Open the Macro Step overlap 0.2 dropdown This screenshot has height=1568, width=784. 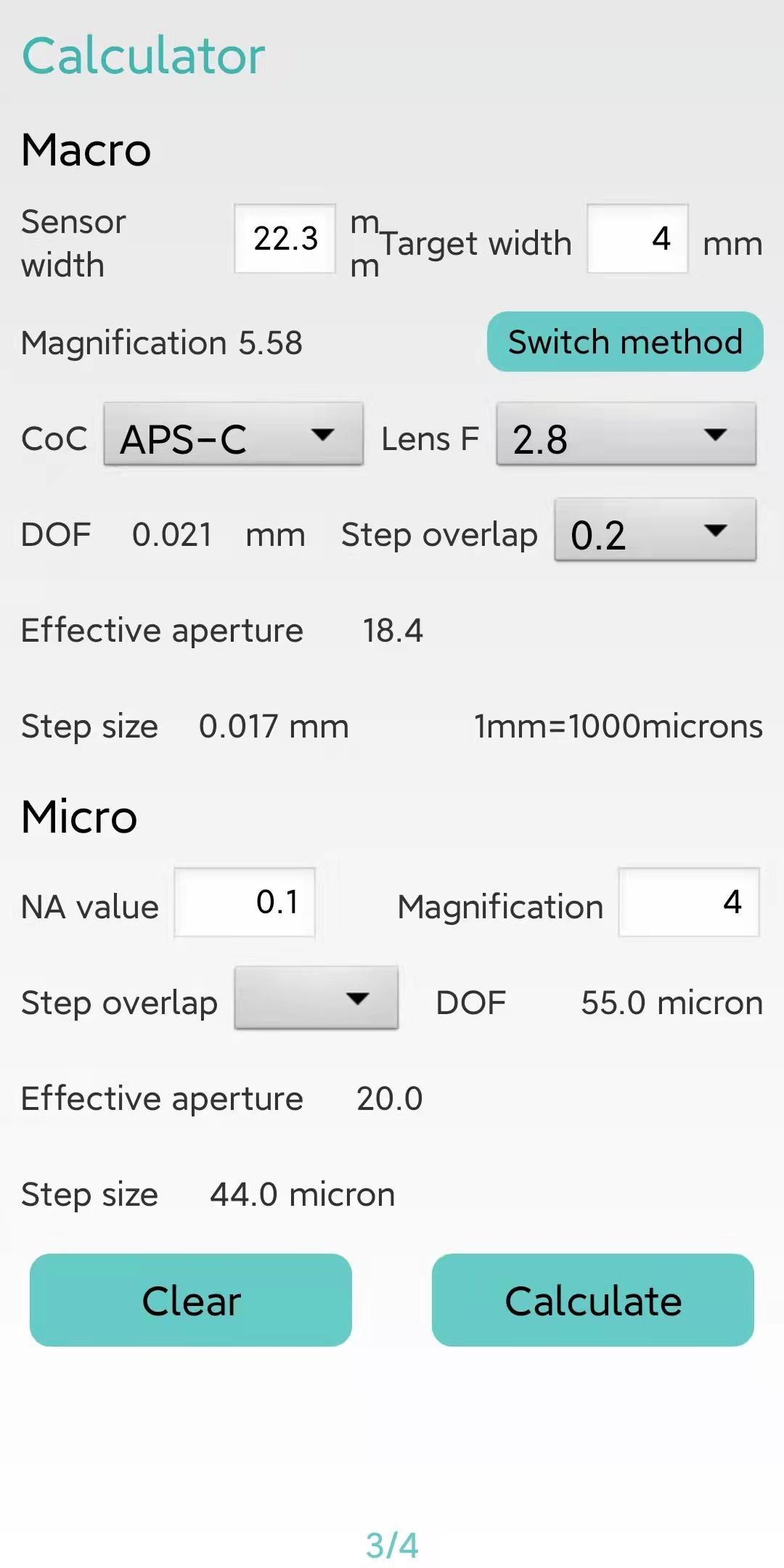pos(656,530)
